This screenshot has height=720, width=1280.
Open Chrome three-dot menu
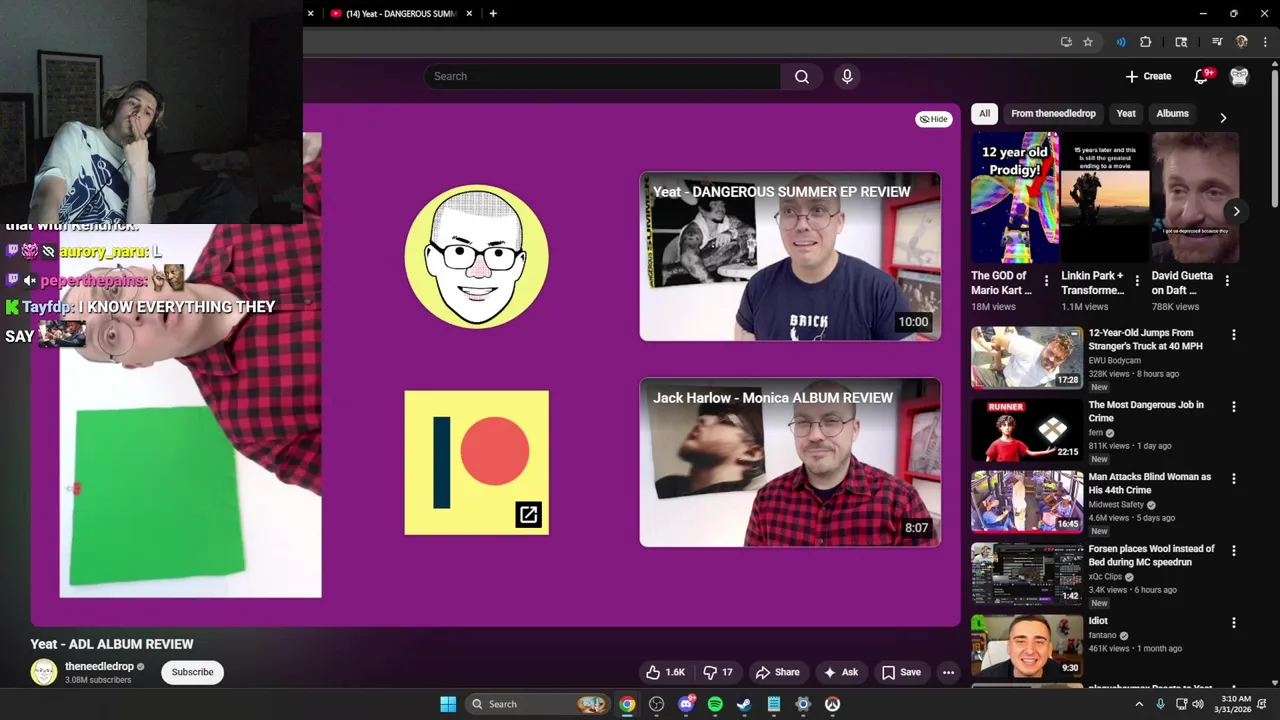tap(1265, 42)
